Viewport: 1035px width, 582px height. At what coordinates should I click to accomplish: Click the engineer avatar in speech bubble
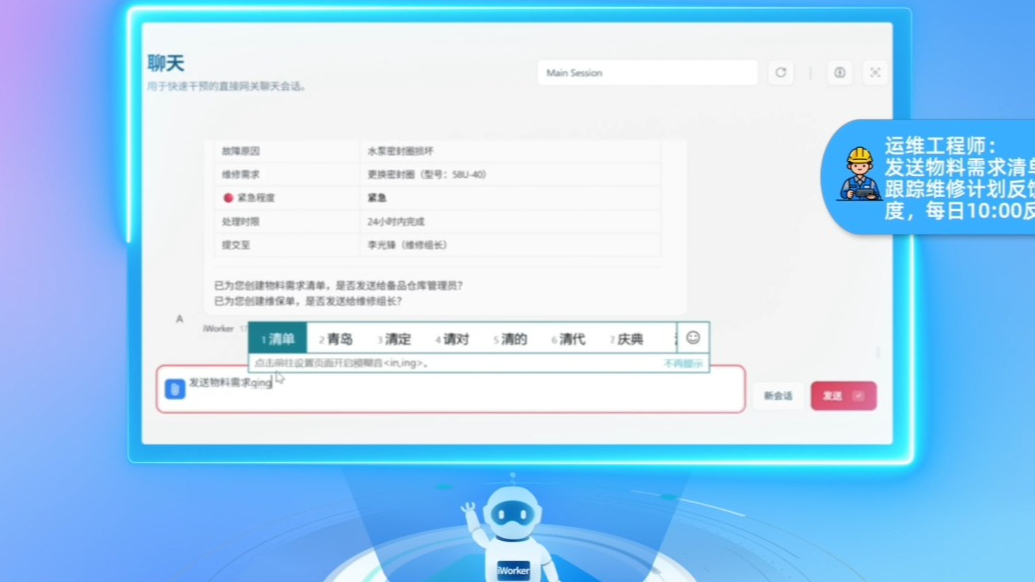click(858, 176)
